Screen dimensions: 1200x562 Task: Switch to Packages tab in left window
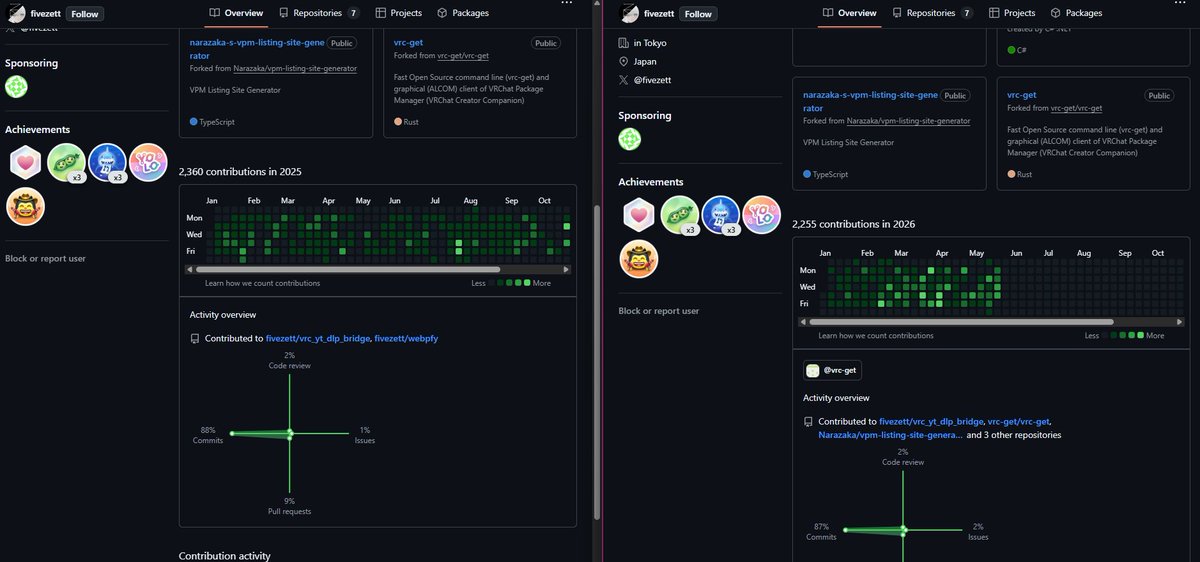463,13
